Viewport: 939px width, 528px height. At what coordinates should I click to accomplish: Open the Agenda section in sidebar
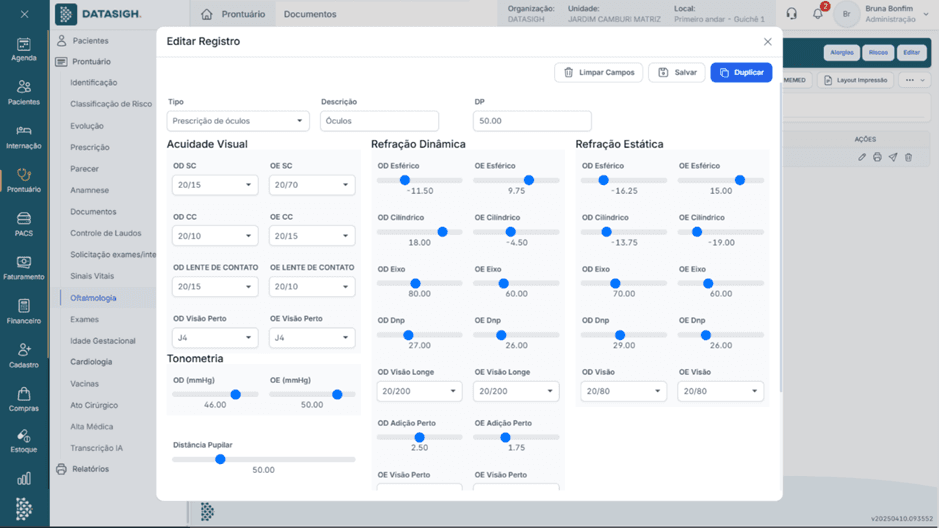click(23, 49)
